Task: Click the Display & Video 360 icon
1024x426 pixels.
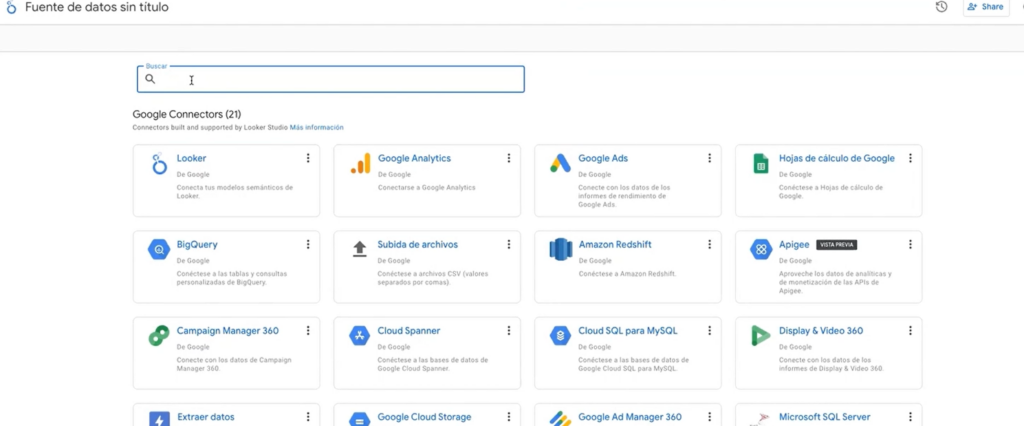Action: [x=761, y=336]
